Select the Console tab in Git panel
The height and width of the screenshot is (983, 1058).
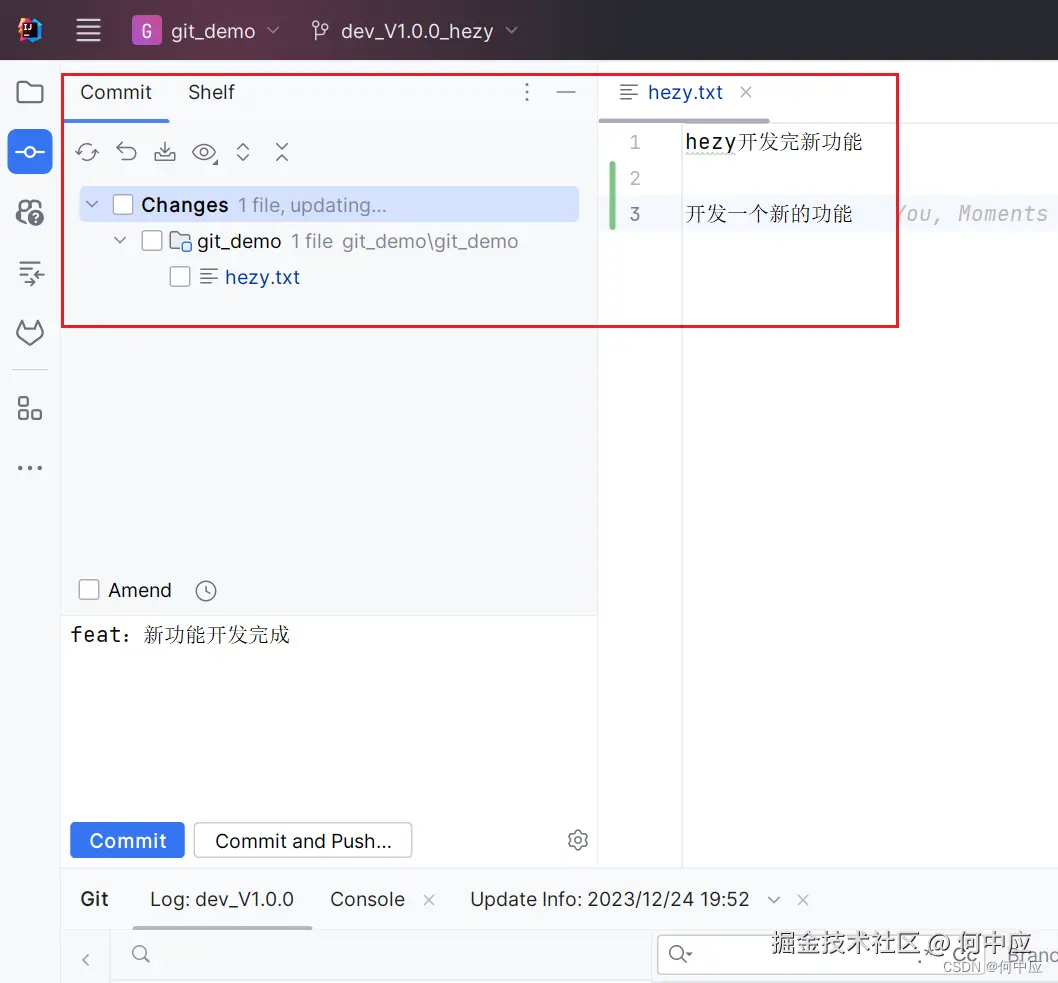point(367,899)
